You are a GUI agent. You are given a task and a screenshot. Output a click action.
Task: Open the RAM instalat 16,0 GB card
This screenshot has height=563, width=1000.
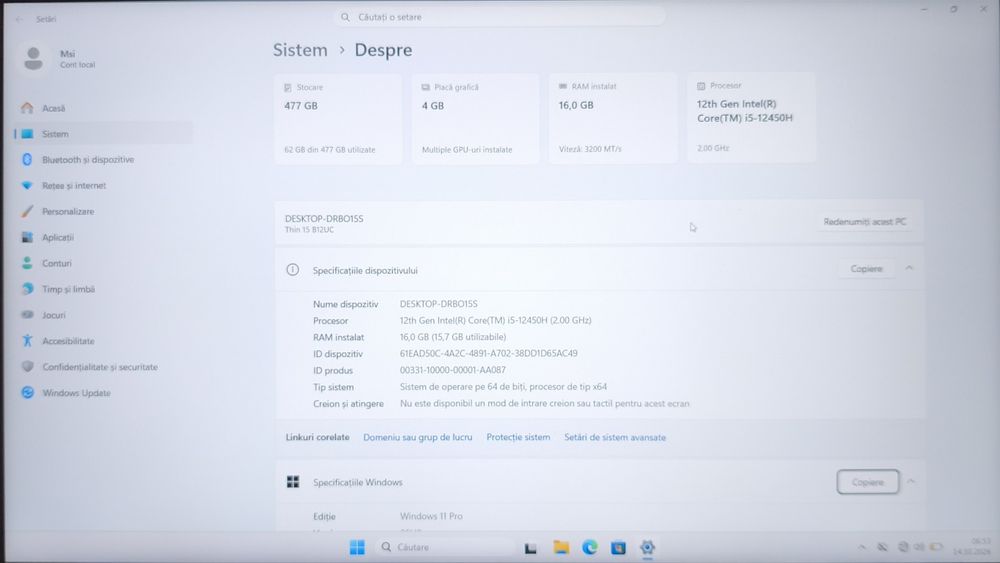click(613, 119)
